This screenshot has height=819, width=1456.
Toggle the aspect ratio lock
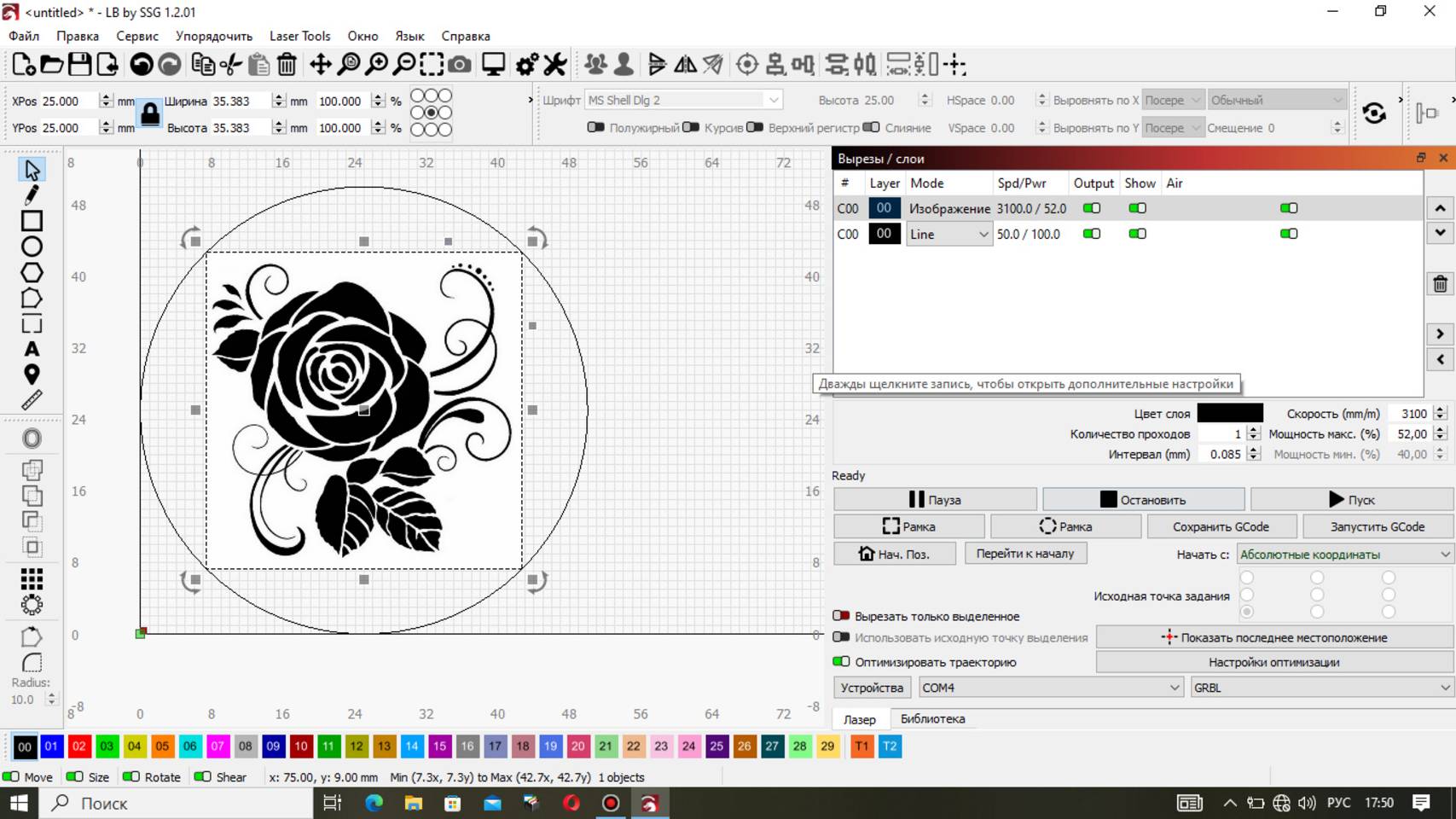[150, 113]
